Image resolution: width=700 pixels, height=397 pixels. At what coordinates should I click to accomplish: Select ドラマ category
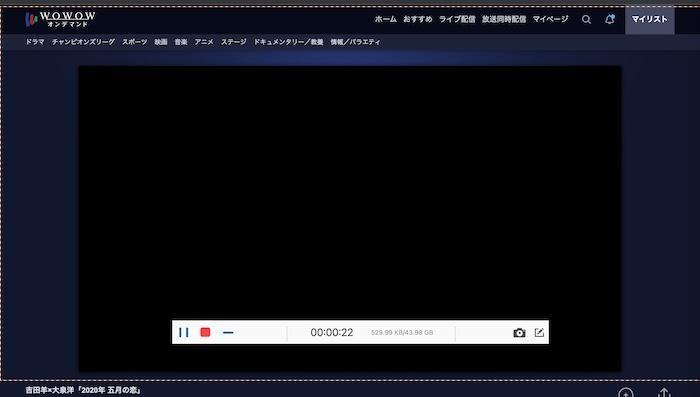[x=35, y=42]
